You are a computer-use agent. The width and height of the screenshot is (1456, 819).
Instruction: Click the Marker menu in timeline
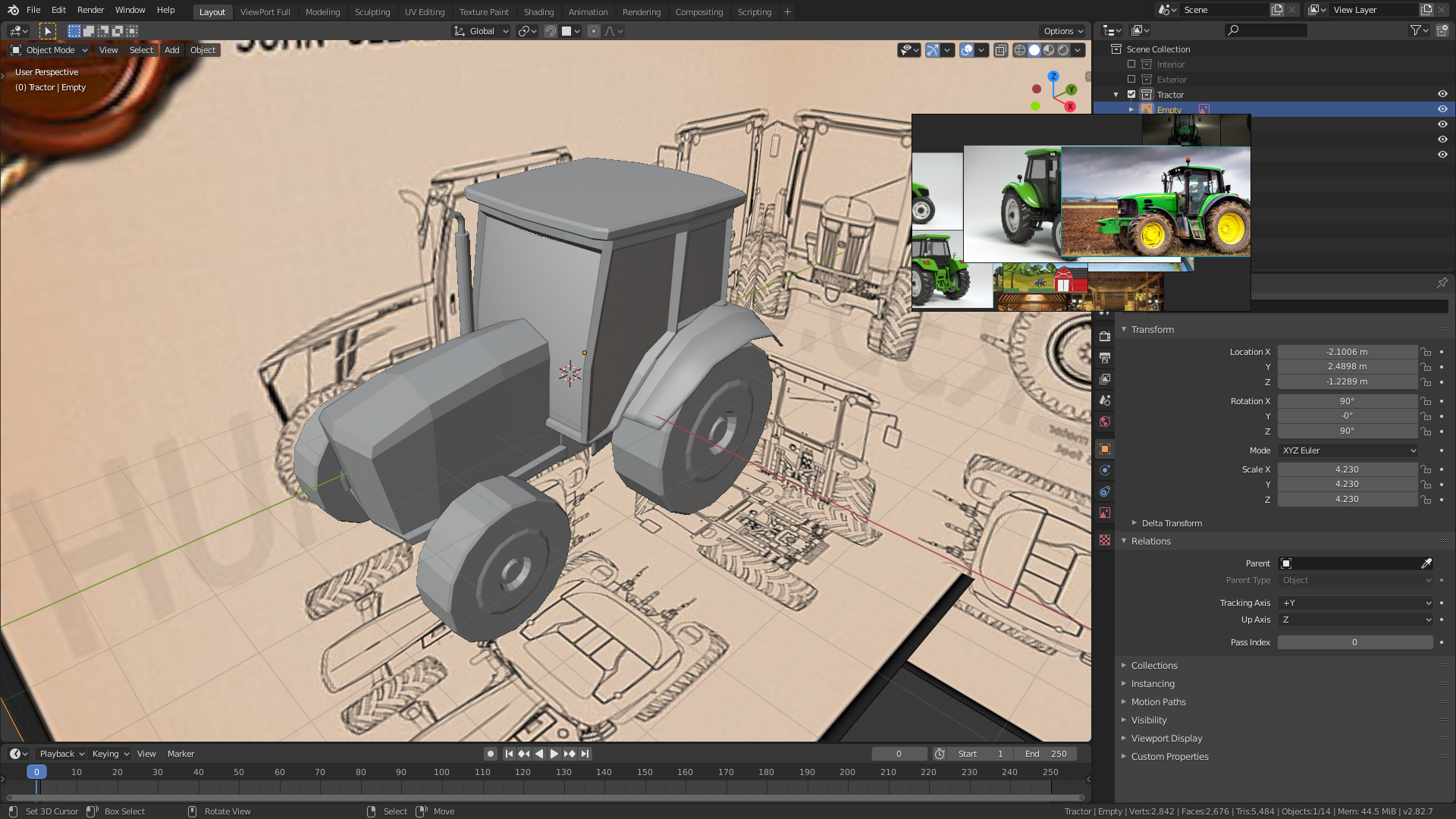180,754
